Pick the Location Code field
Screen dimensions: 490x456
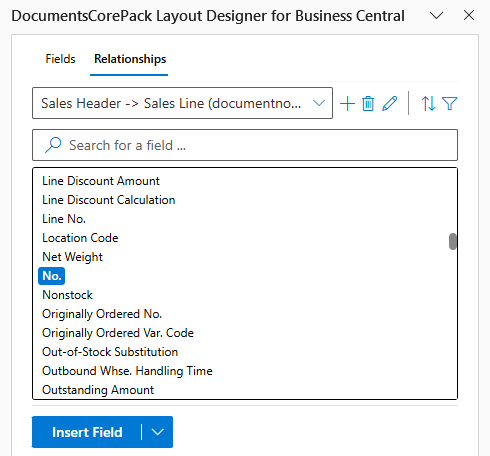[80, 238]
